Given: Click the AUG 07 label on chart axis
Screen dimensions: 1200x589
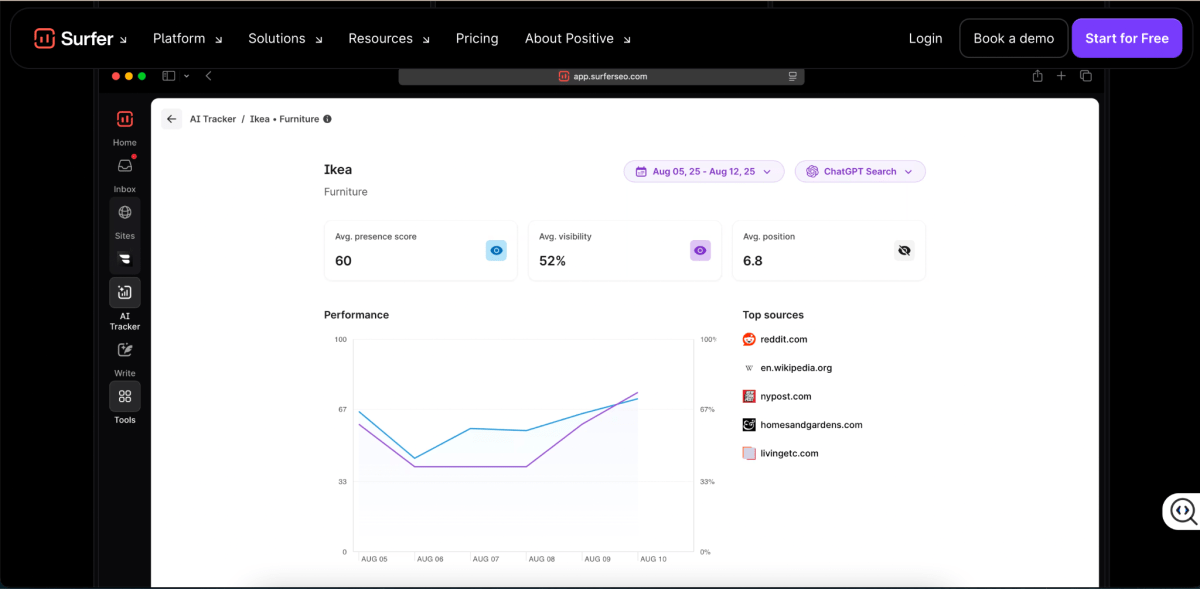Looking at the screenshot, I should [486, 559].
